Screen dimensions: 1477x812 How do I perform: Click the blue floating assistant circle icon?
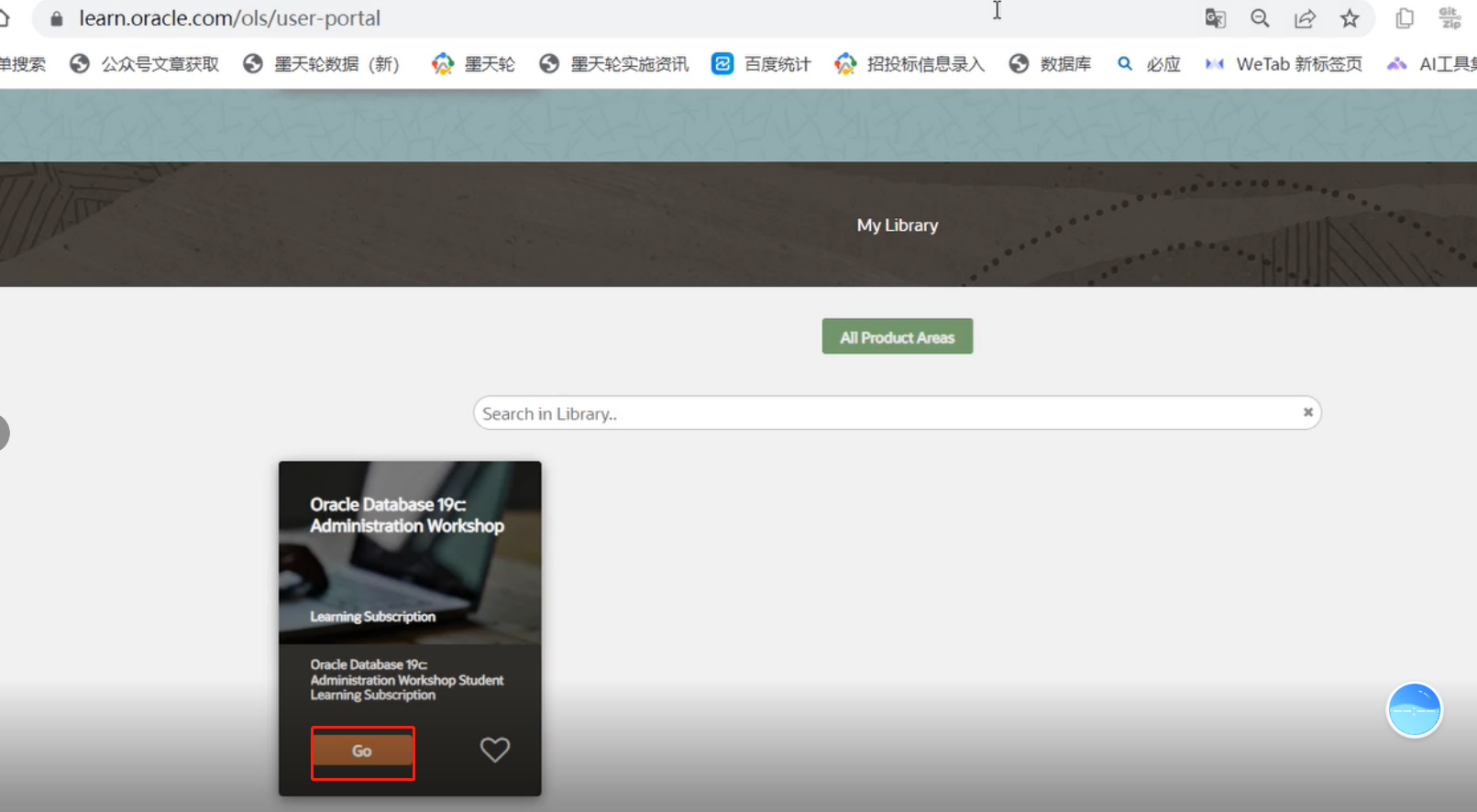(1414, 709)
